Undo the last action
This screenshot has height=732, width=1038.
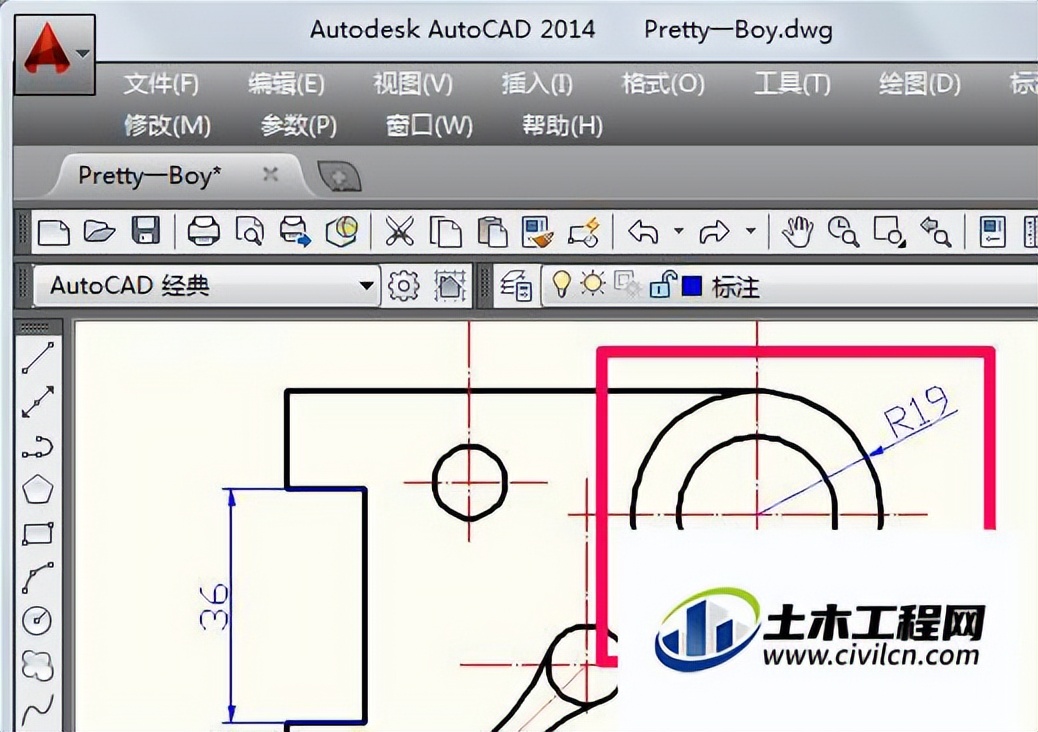pyautogui.click(x=643, y=232)
